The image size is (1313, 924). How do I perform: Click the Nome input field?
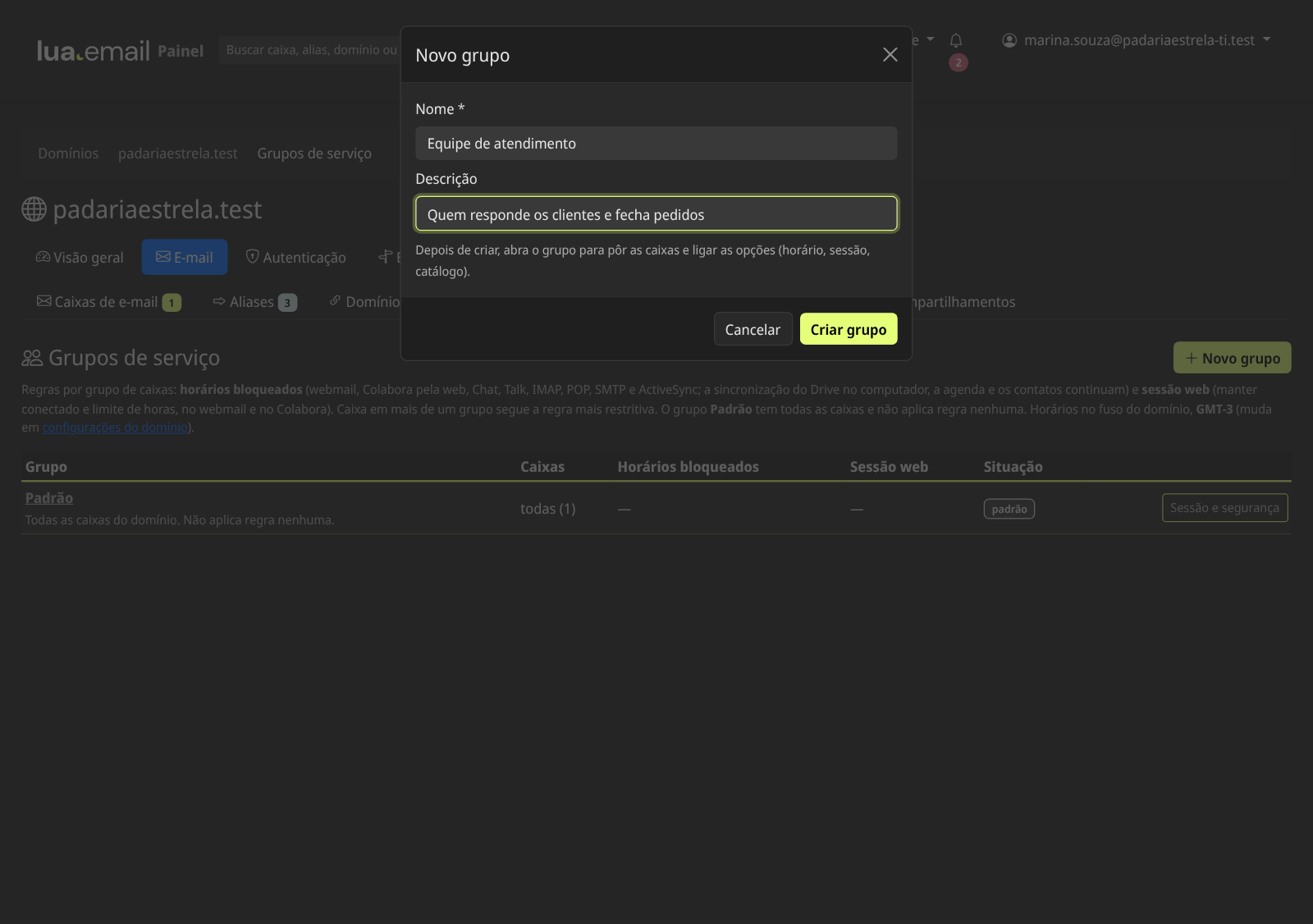[x=656, y=144]
